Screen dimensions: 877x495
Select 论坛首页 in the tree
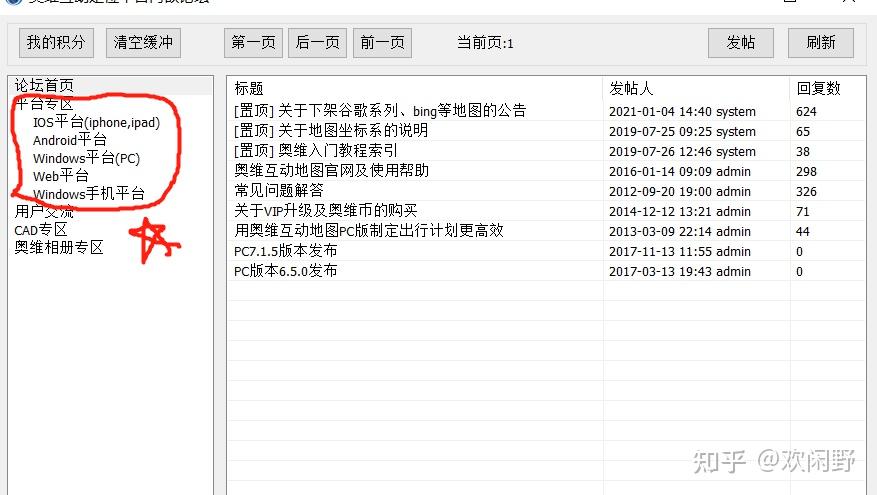(44, 85)
